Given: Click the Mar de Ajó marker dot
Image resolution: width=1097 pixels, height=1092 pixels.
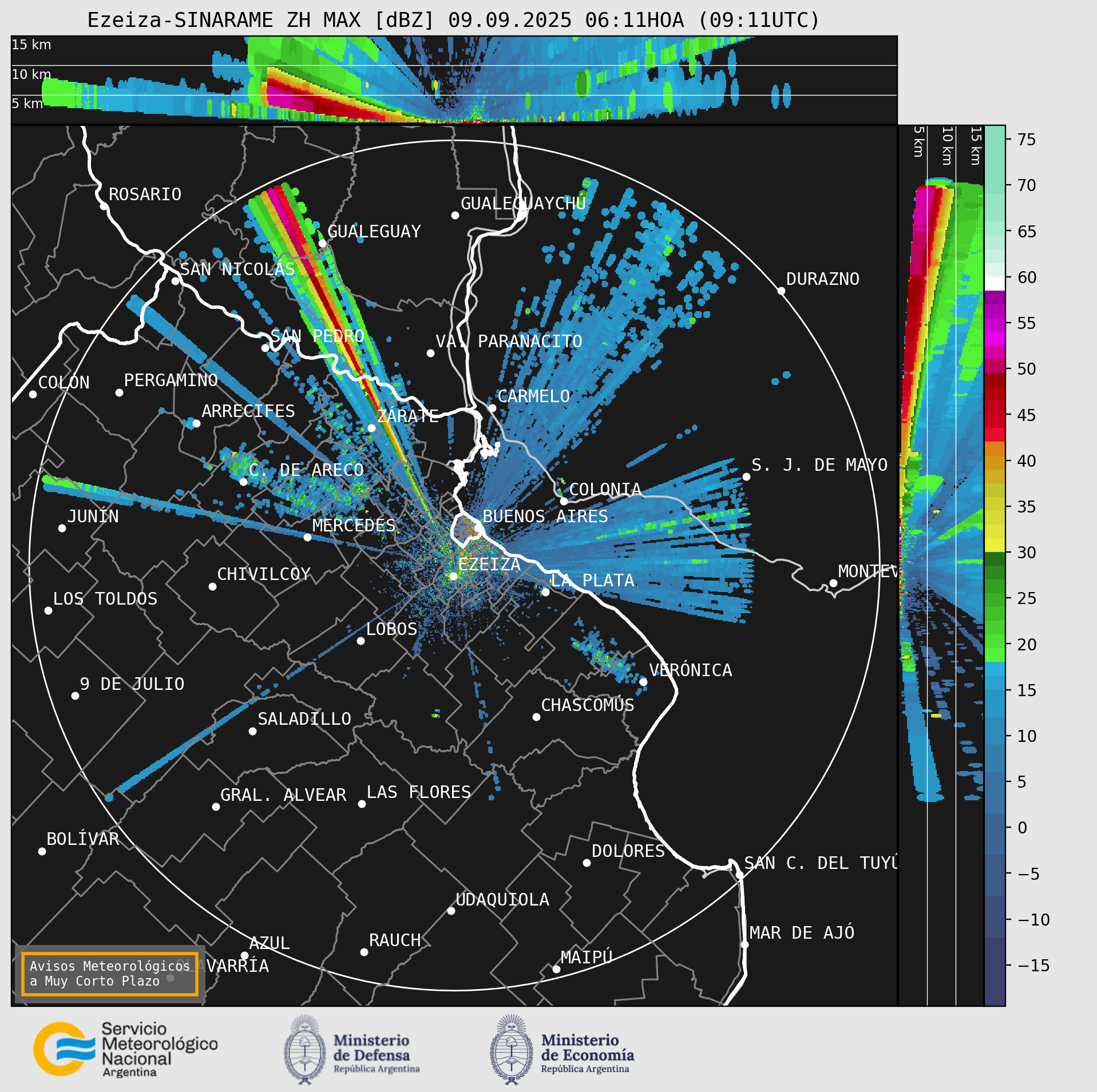Looking at the screenshot, I should pos(744,944).
